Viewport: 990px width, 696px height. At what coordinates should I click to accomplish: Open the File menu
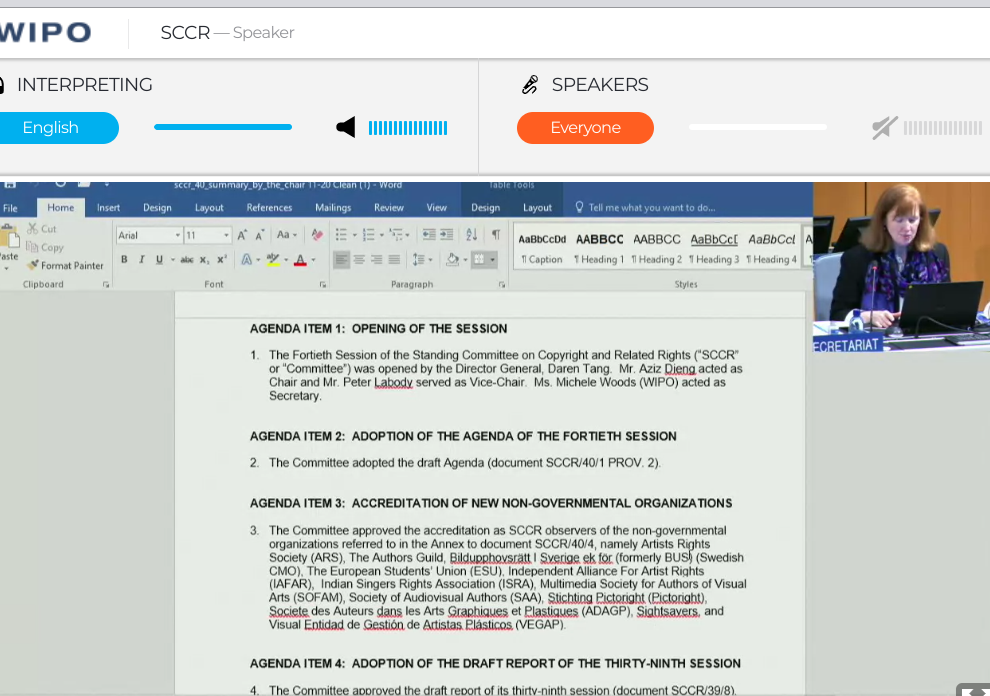click(x=10, y=208)
